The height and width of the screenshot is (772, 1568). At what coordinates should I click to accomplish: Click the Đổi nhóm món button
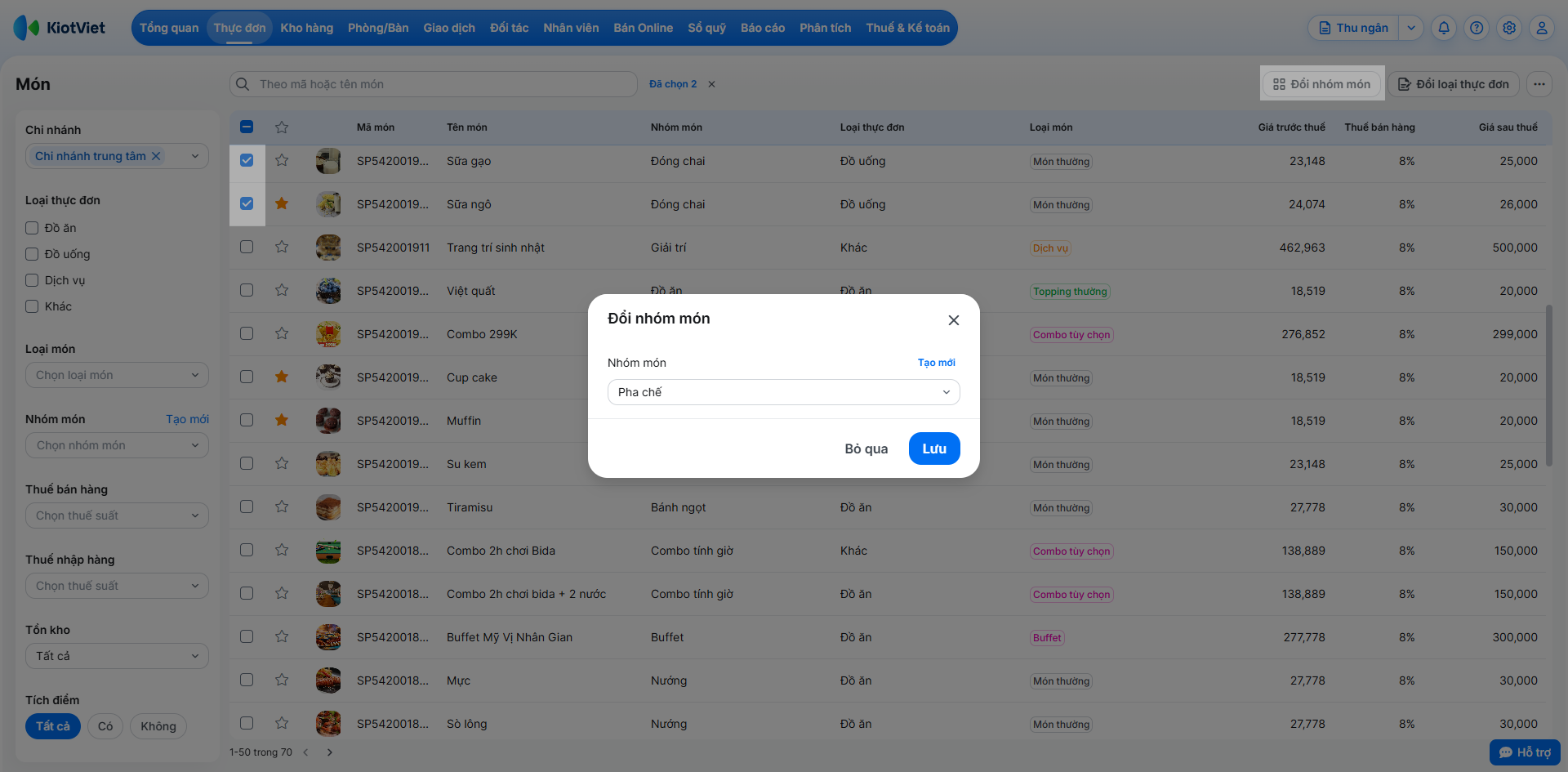tap(1322, 84)
